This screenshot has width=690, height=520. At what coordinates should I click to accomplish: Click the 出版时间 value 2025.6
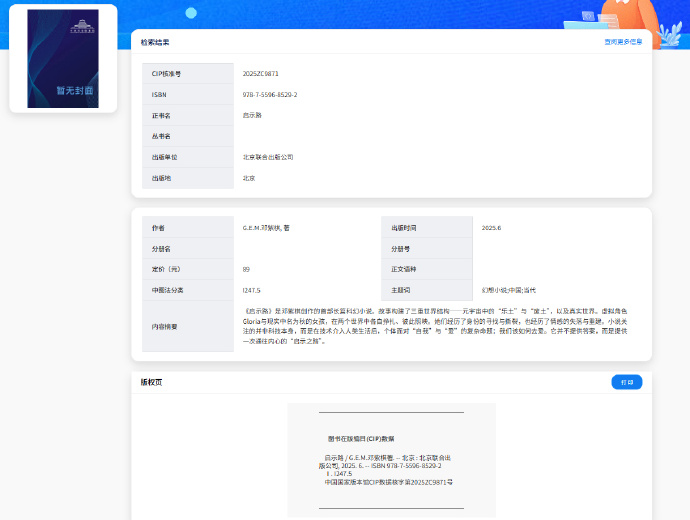coord(491,228)
